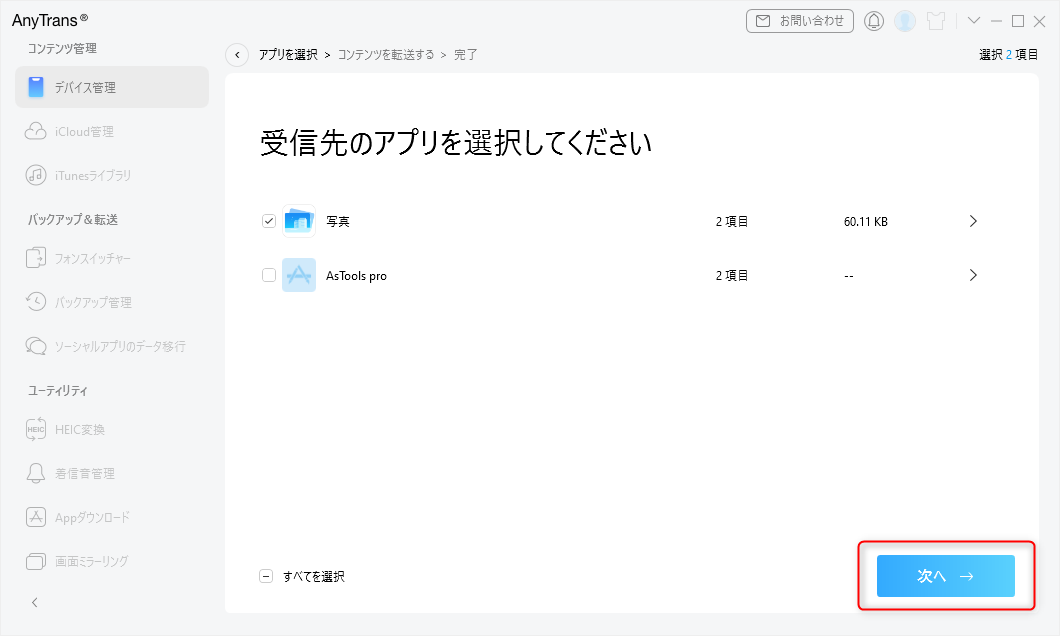1060x636 pixels.
Task: Check the AsTools pro checkbox
Action: (269, 275)
